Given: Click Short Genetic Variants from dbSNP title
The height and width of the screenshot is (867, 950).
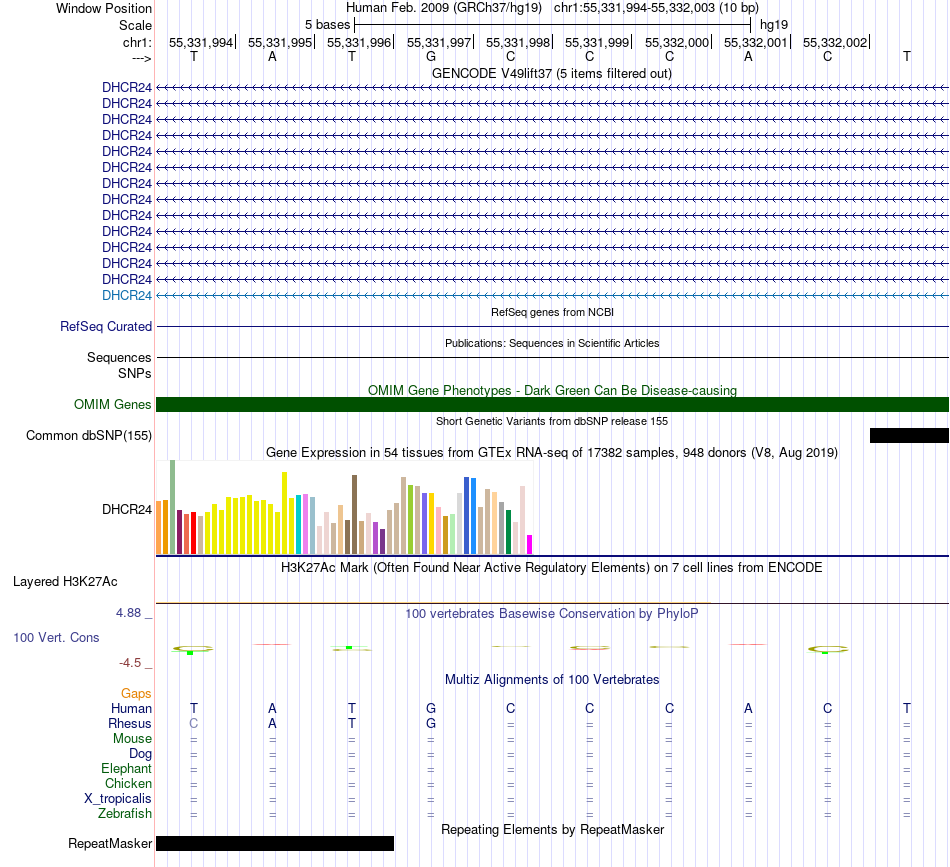Looking at the screenshot, I should click(552, 421).
